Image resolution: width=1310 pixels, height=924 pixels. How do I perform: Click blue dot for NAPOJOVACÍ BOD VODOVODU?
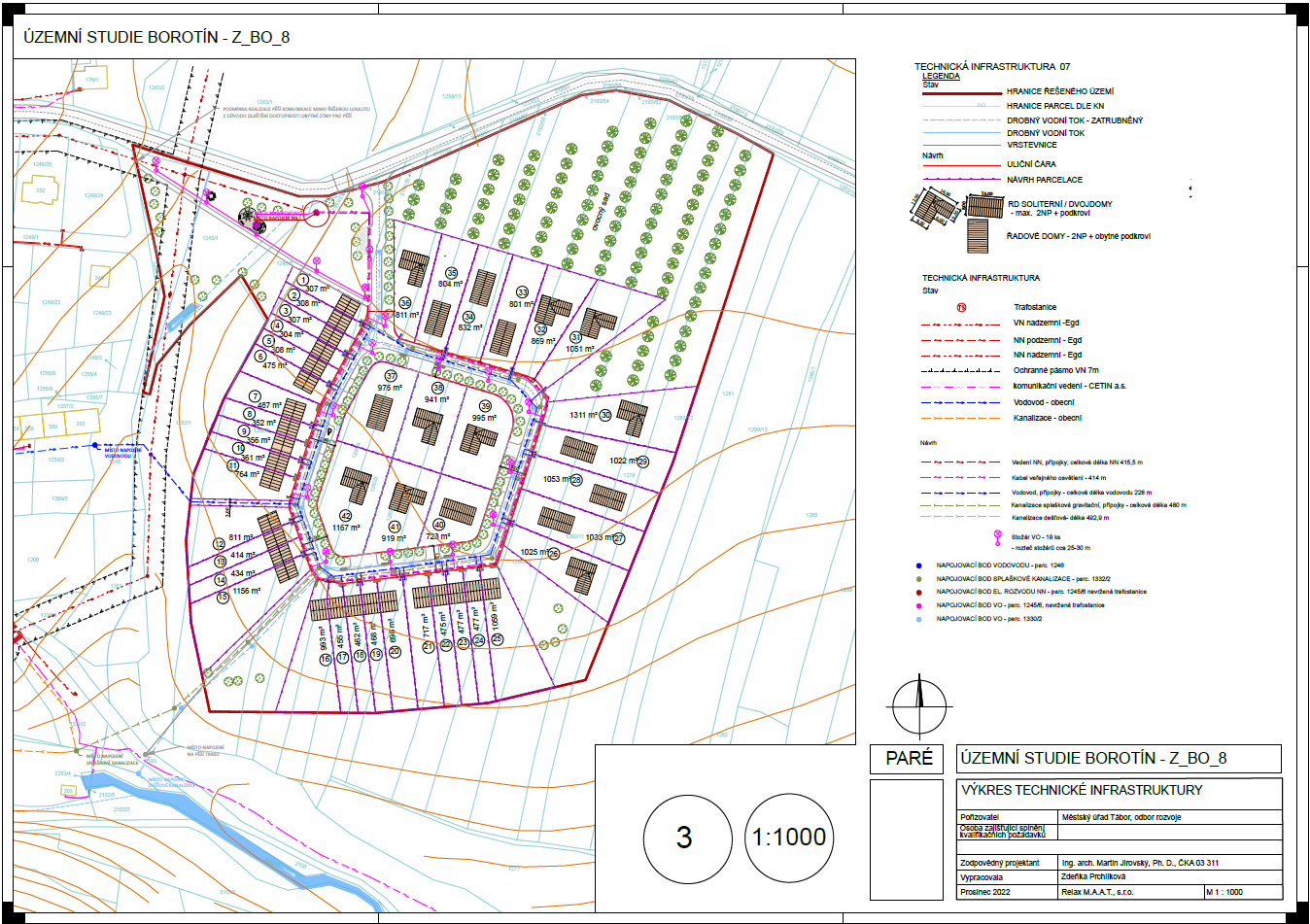click(x=918, y=565)
